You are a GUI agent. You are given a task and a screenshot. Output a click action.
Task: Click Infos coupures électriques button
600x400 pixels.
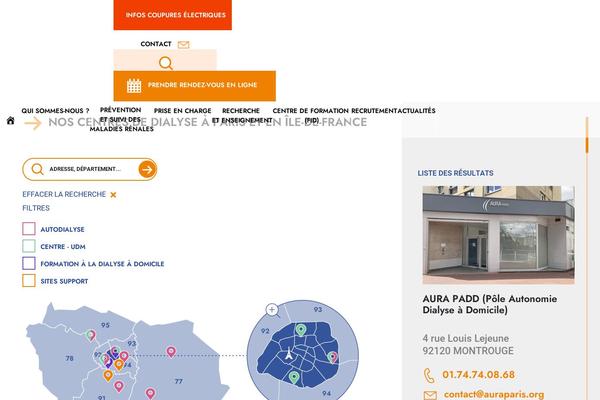pyautogui.click(x=173, y=15)
